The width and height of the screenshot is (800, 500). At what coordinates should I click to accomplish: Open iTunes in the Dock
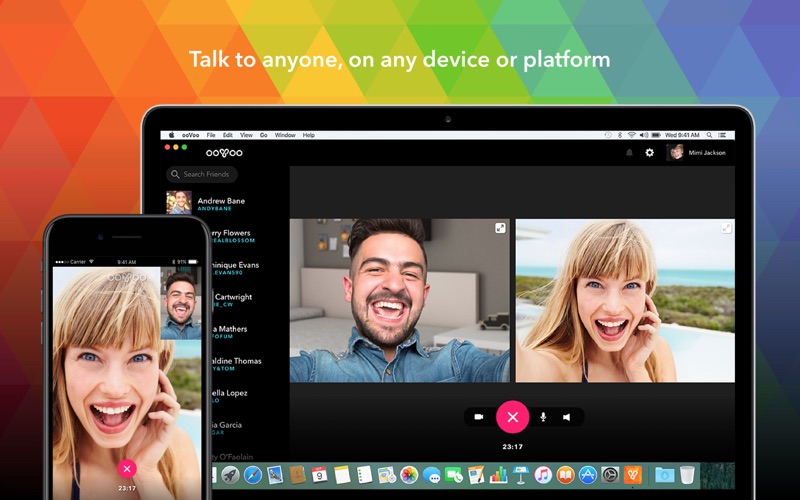[x=543, y=475]
